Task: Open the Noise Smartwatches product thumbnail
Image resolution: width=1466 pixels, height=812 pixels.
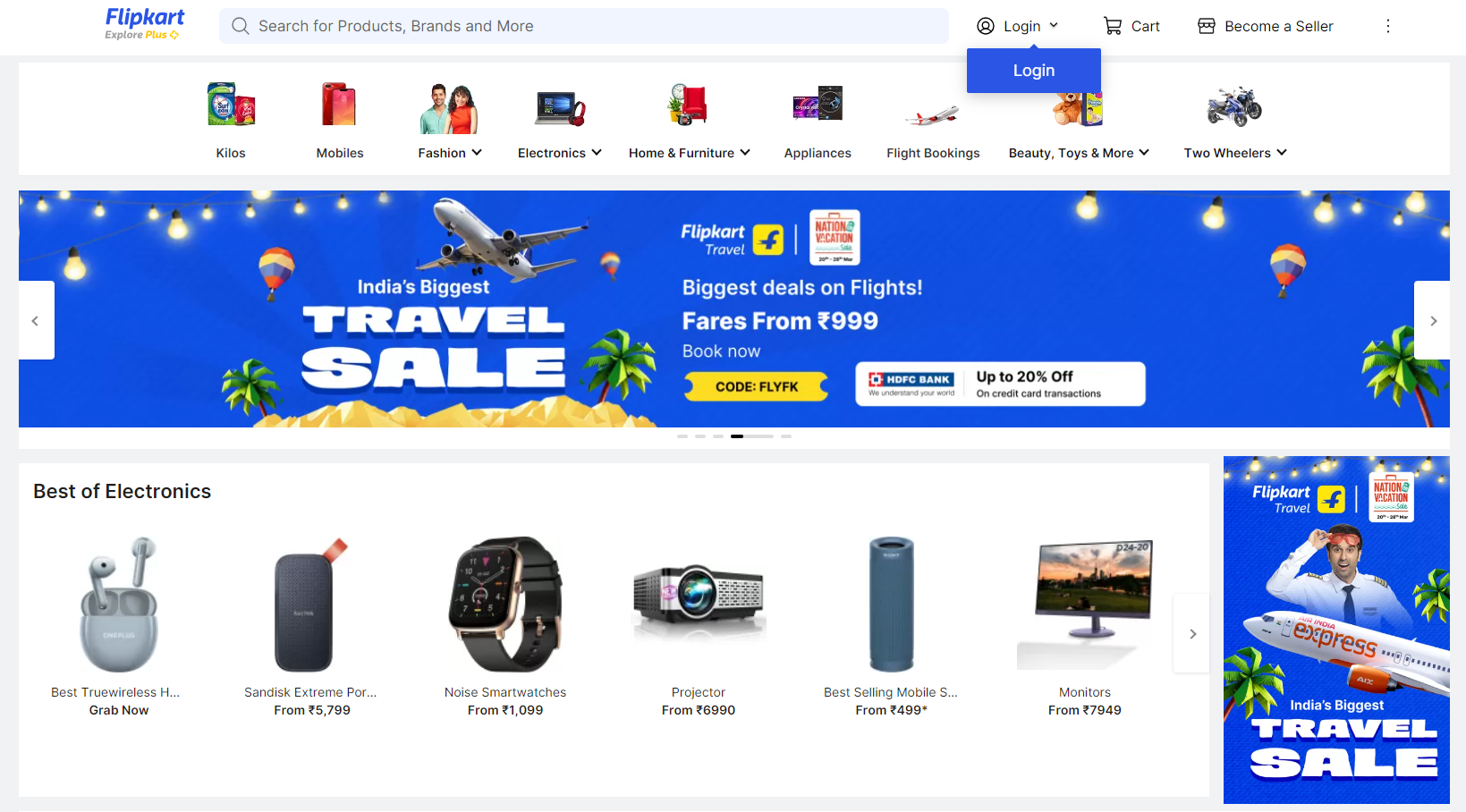Action: coord(505,604)
